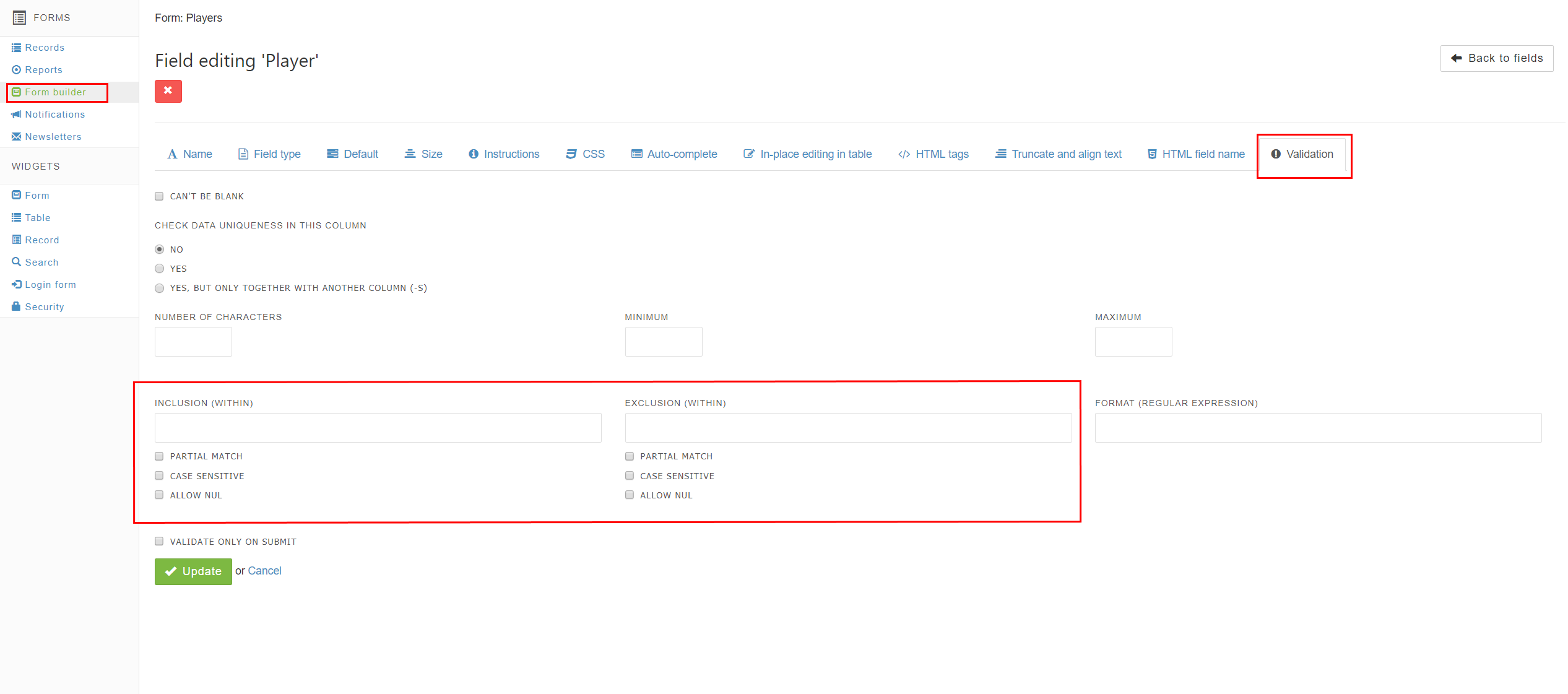Click the HTML field name icon
The image size is (1568, 694).
click(x=1152, y=154)
